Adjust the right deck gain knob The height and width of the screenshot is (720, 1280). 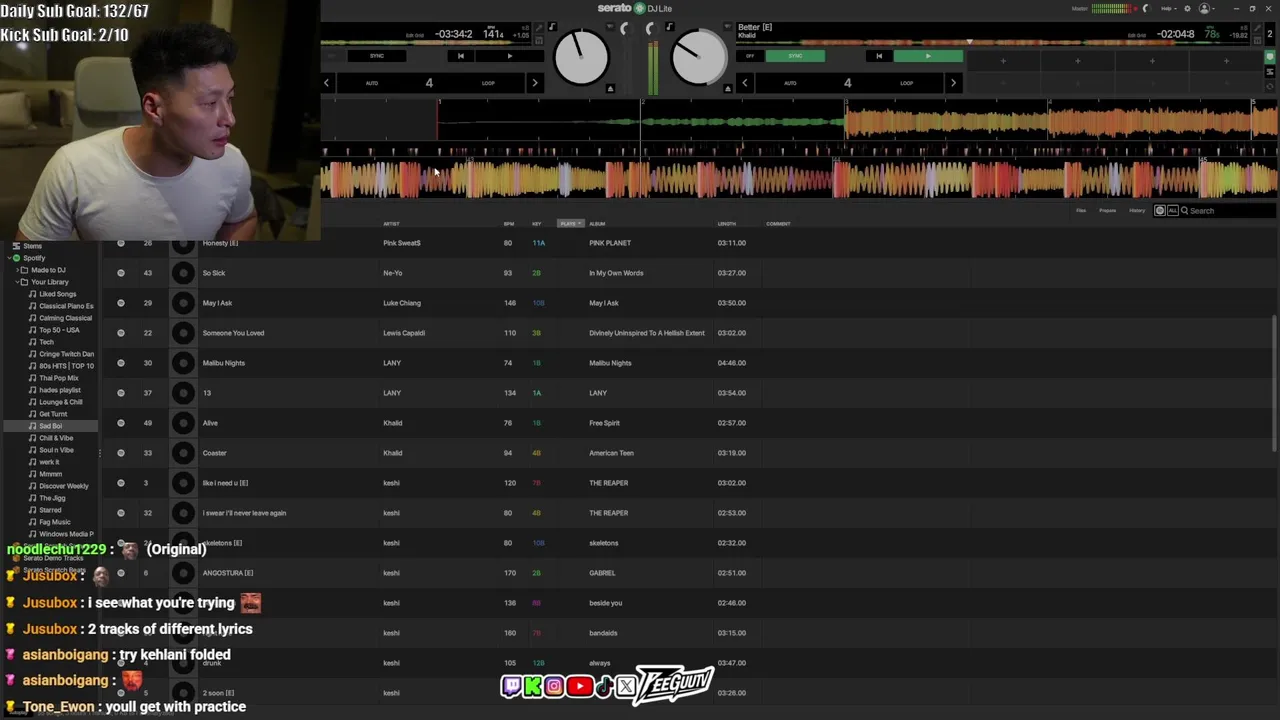(x=650, y=29)
